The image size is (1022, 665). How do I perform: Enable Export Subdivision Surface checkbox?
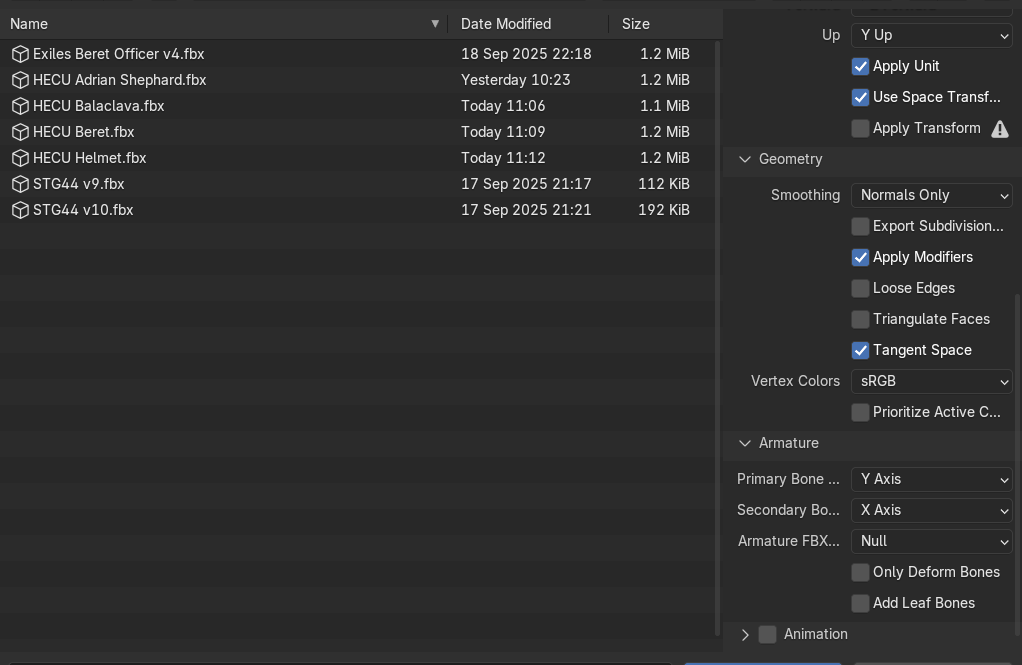(x=860, y=226)
